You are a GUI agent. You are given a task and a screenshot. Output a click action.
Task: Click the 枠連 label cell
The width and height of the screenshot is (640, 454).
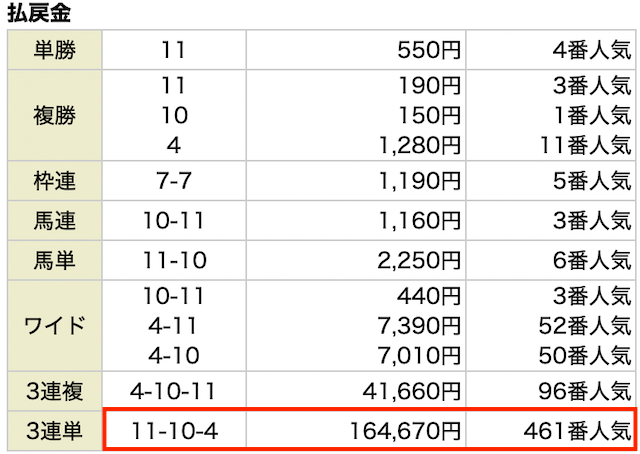coord(55,180)
